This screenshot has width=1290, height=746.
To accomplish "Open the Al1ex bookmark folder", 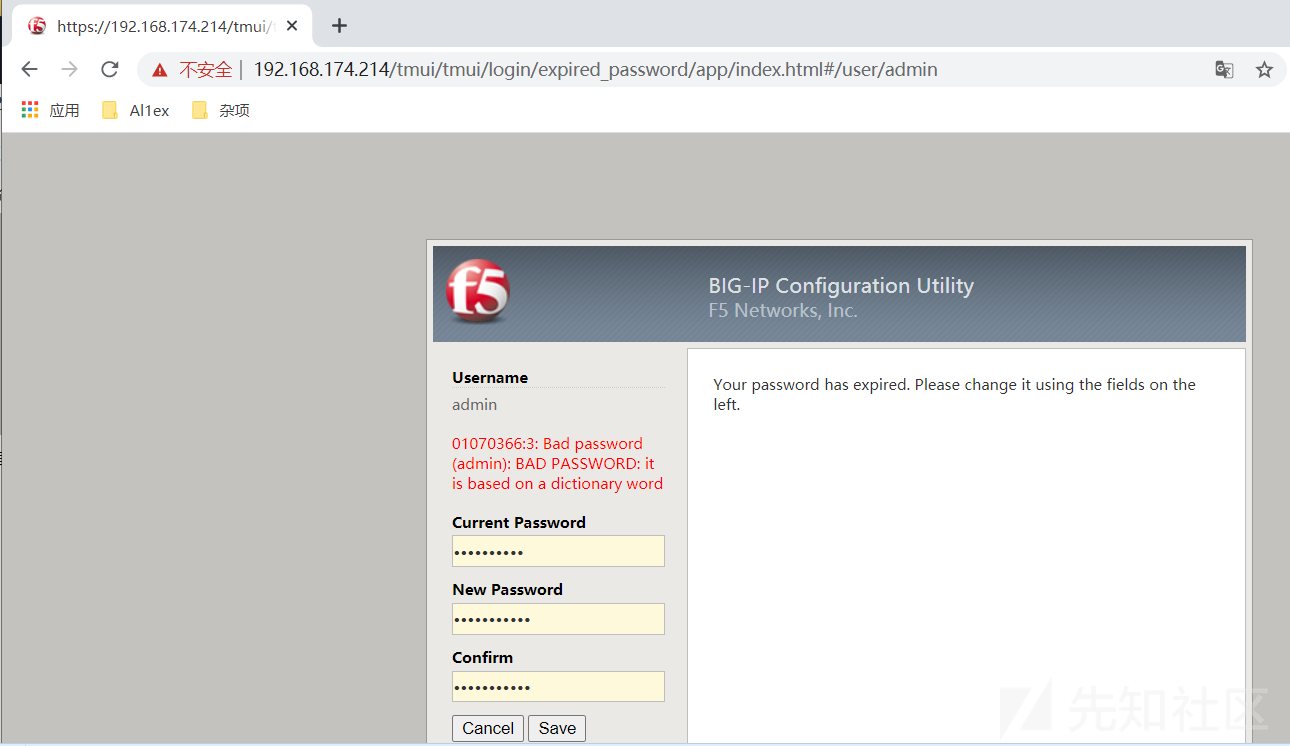I will click(136, 110).
